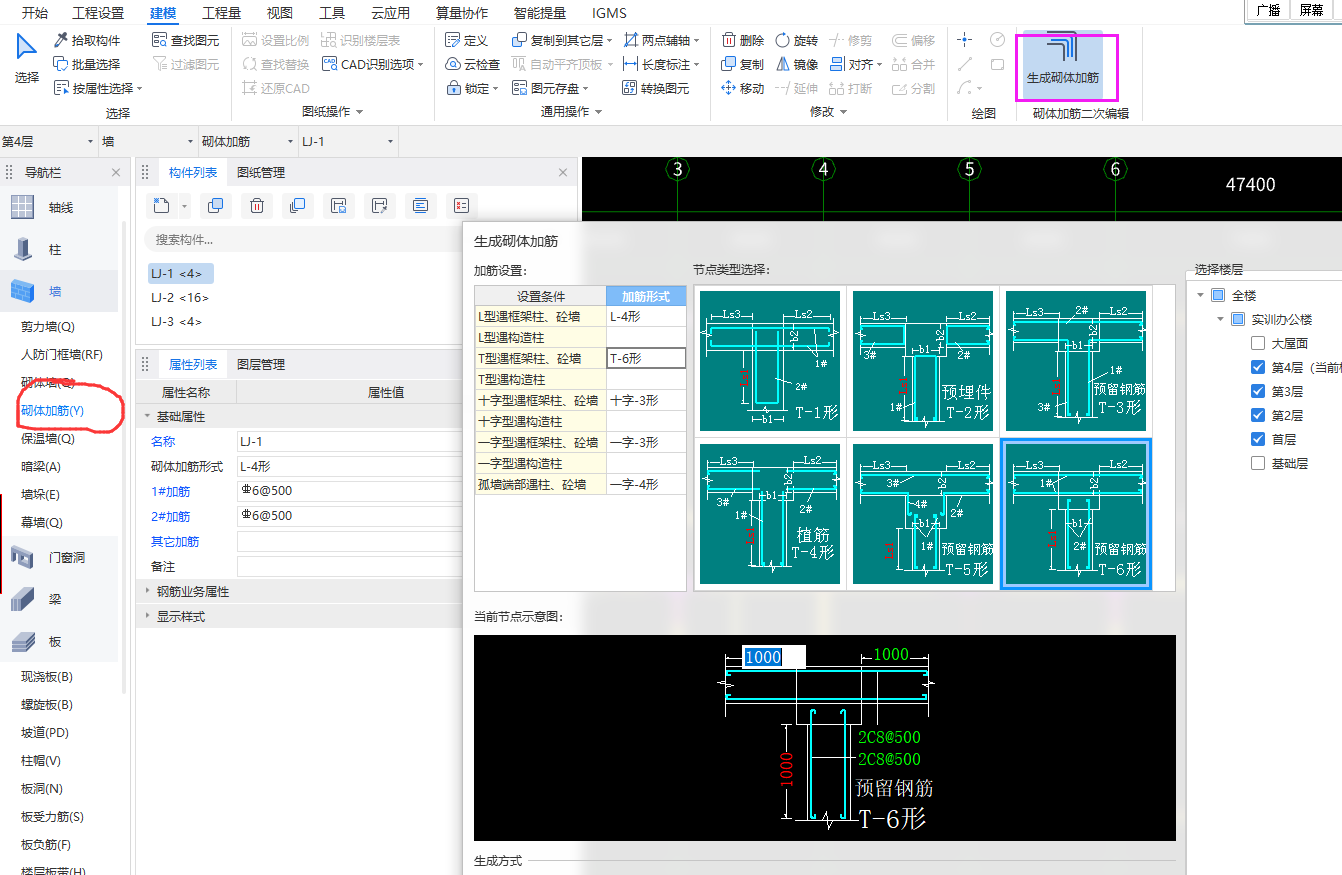Open the 云应用 ribbon tab
The width and height of the screenshot is (1342, 875).
coord(390,13)
